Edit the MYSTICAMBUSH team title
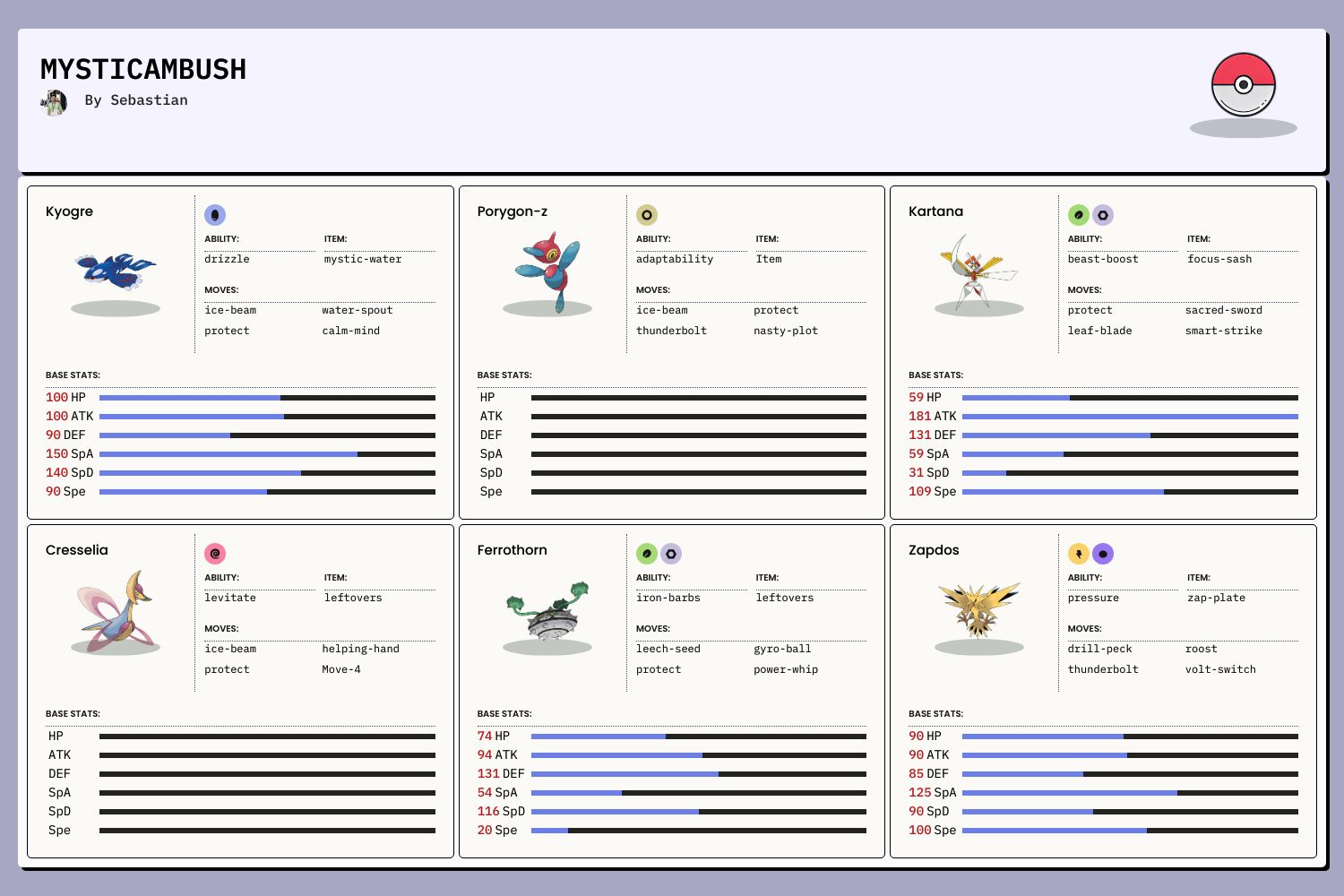This screenshot has height=896, width=1344. pos(143,70)
